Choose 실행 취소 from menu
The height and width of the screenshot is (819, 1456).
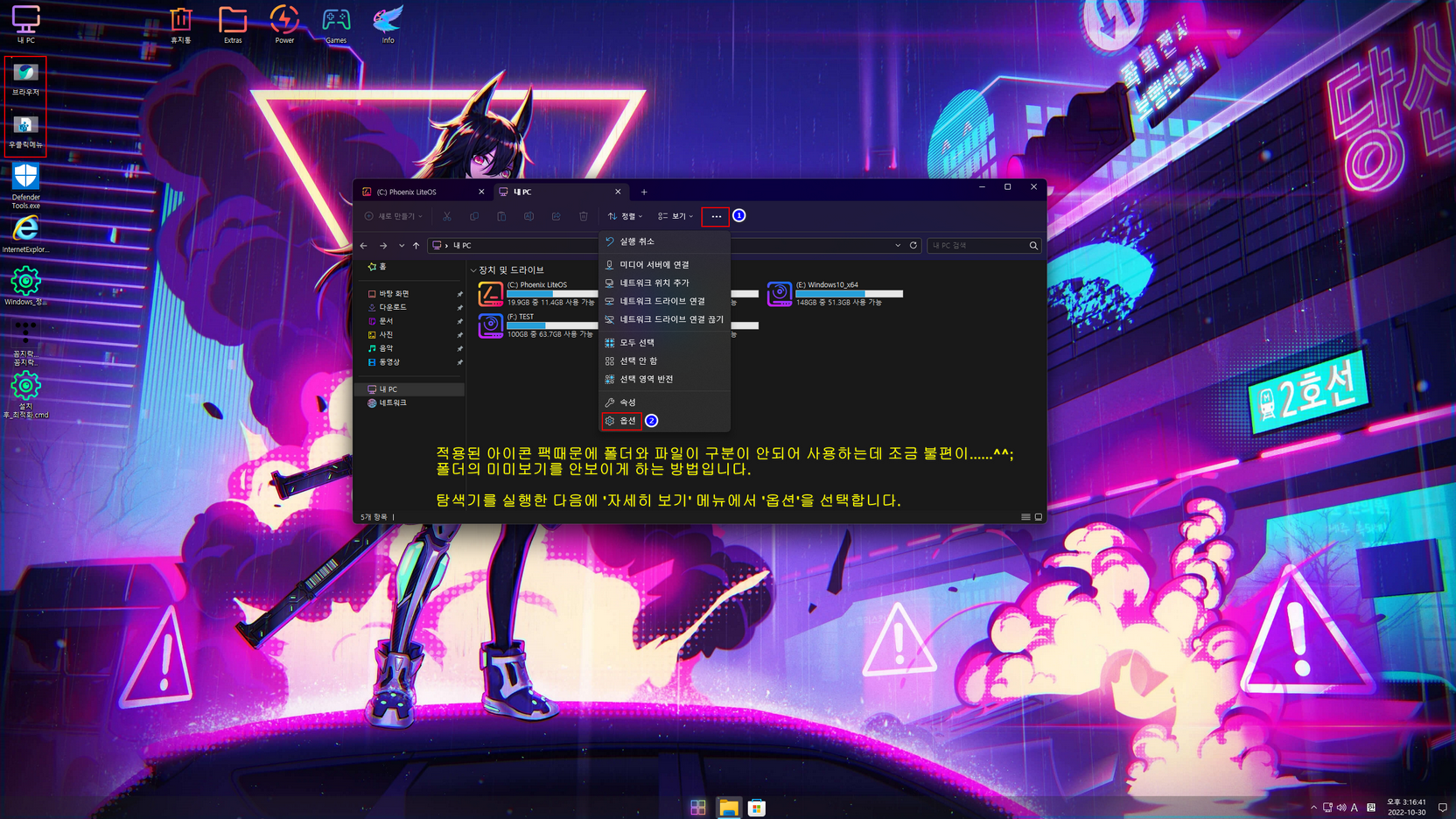pyautogui.click(x=665, y=241)
